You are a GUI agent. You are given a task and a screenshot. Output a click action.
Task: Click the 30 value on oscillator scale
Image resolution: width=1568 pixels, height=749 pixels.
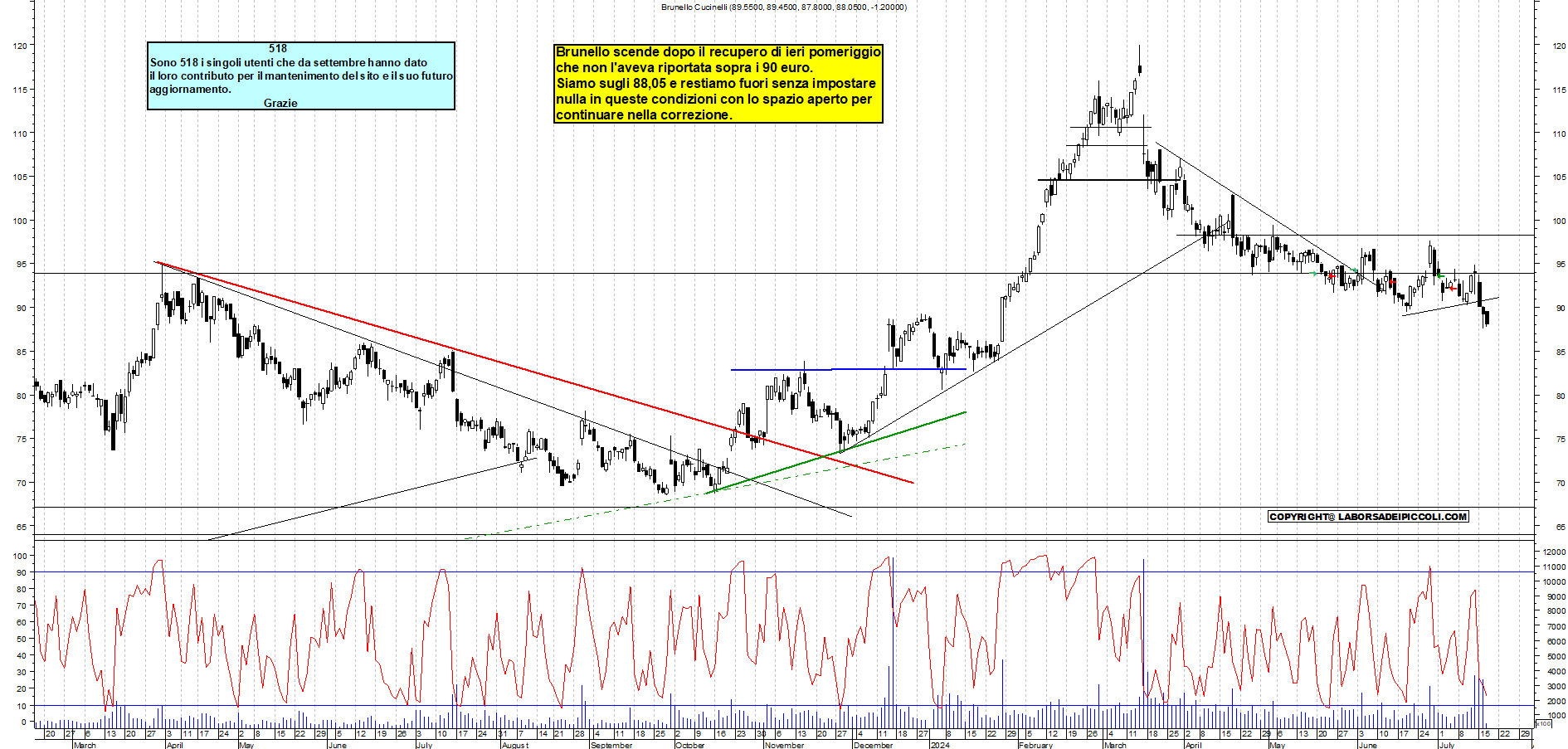coord(22,672)
